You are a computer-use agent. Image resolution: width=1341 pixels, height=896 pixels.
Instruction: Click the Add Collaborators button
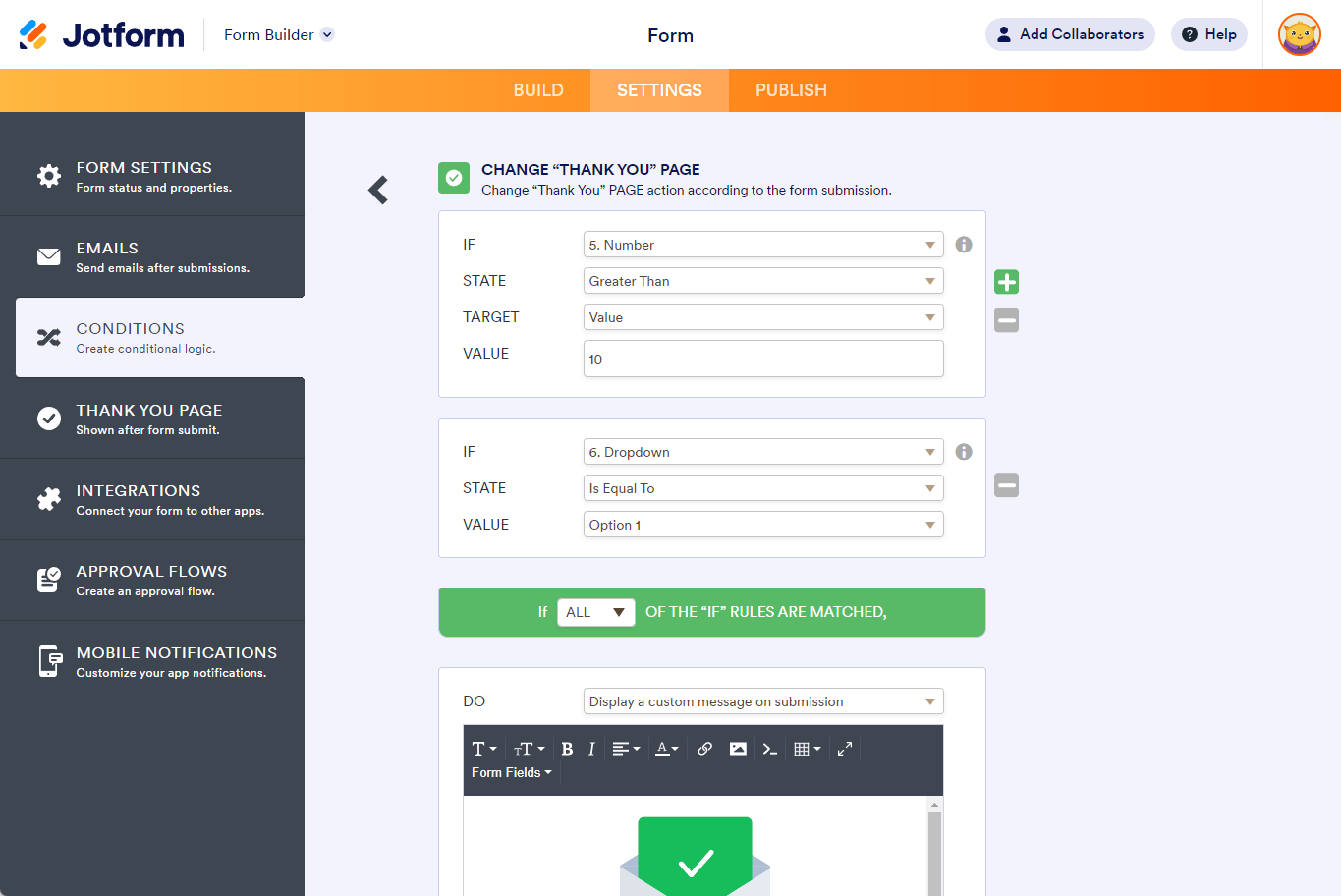tap(1070, 34)
